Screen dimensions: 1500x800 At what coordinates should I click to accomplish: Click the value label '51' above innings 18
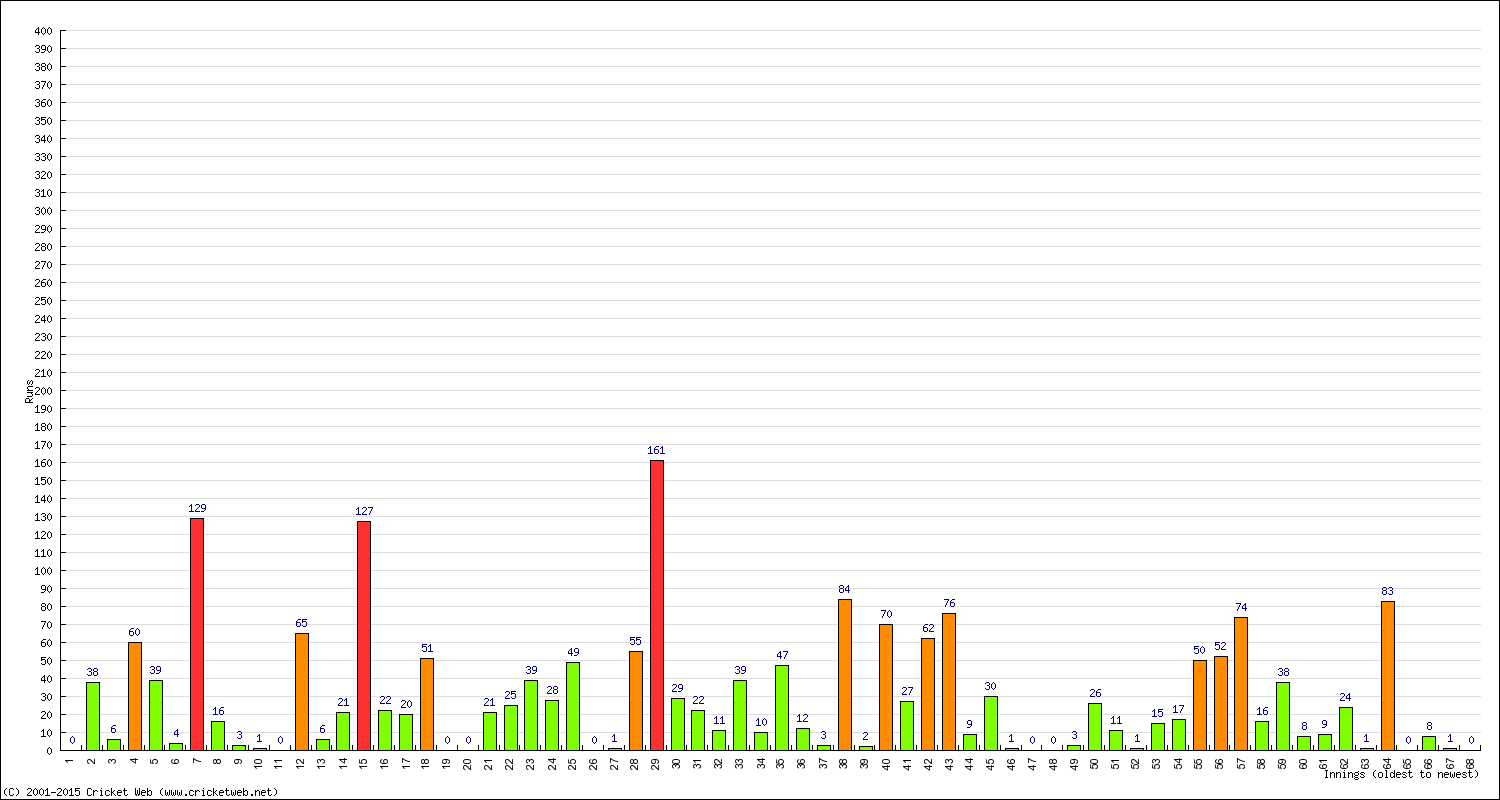[427, 648]
